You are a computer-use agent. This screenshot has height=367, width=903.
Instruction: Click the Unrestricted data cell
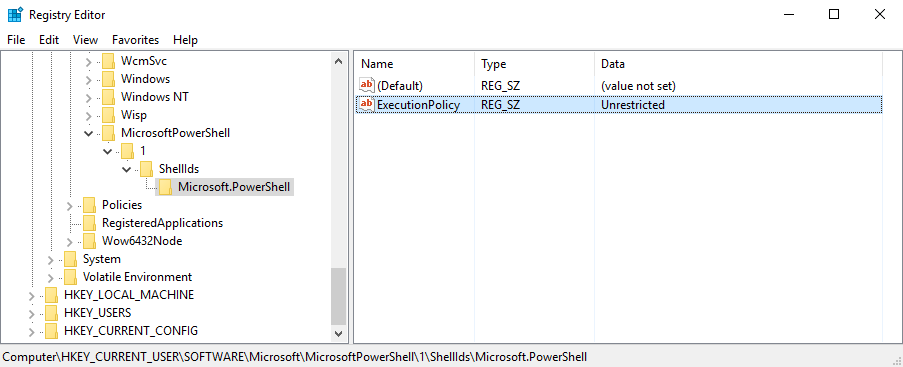pos(633,105)
